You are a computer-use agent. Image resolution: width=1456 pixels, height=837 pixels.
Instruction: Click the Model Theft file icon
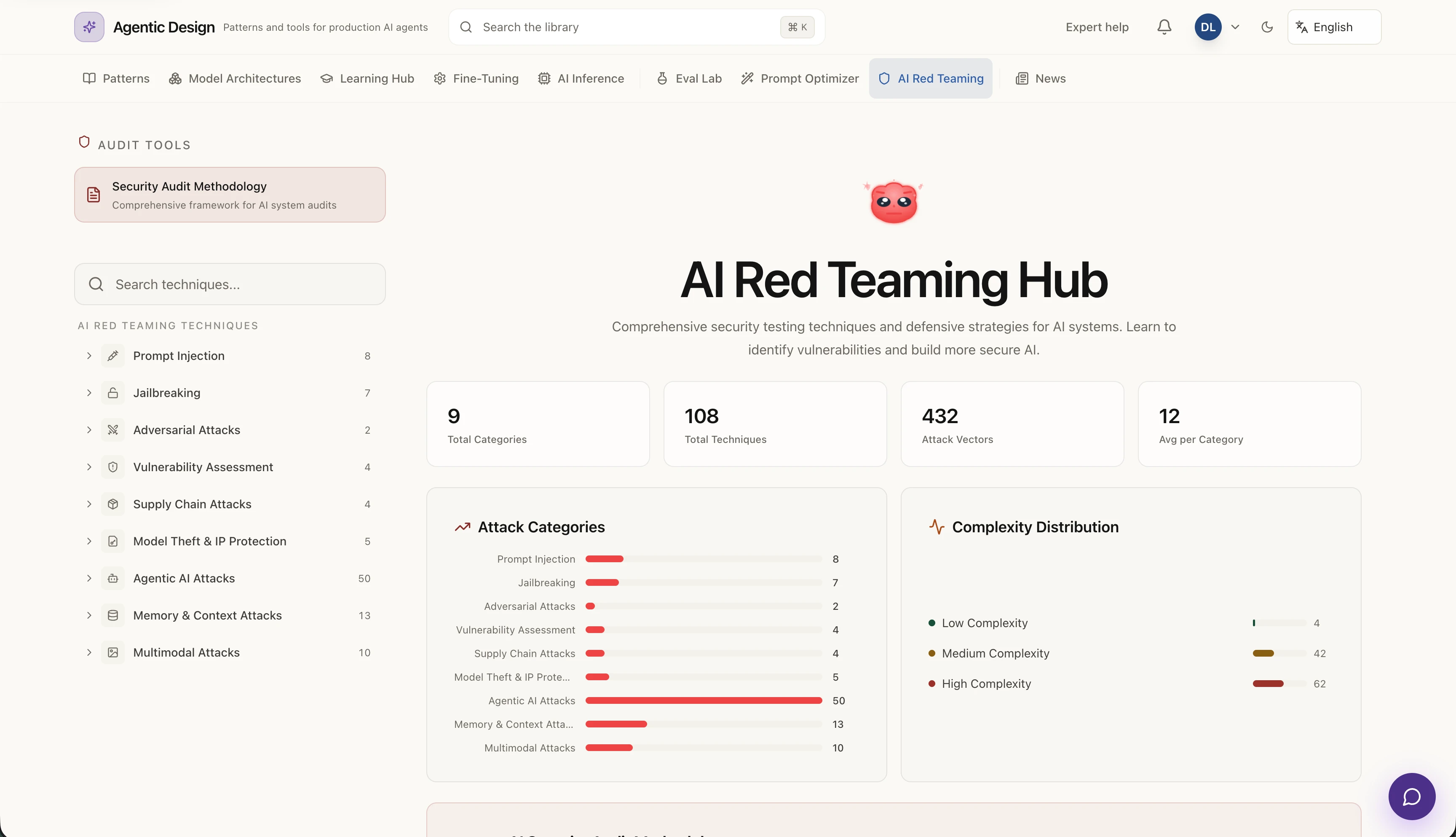[113, 541]
